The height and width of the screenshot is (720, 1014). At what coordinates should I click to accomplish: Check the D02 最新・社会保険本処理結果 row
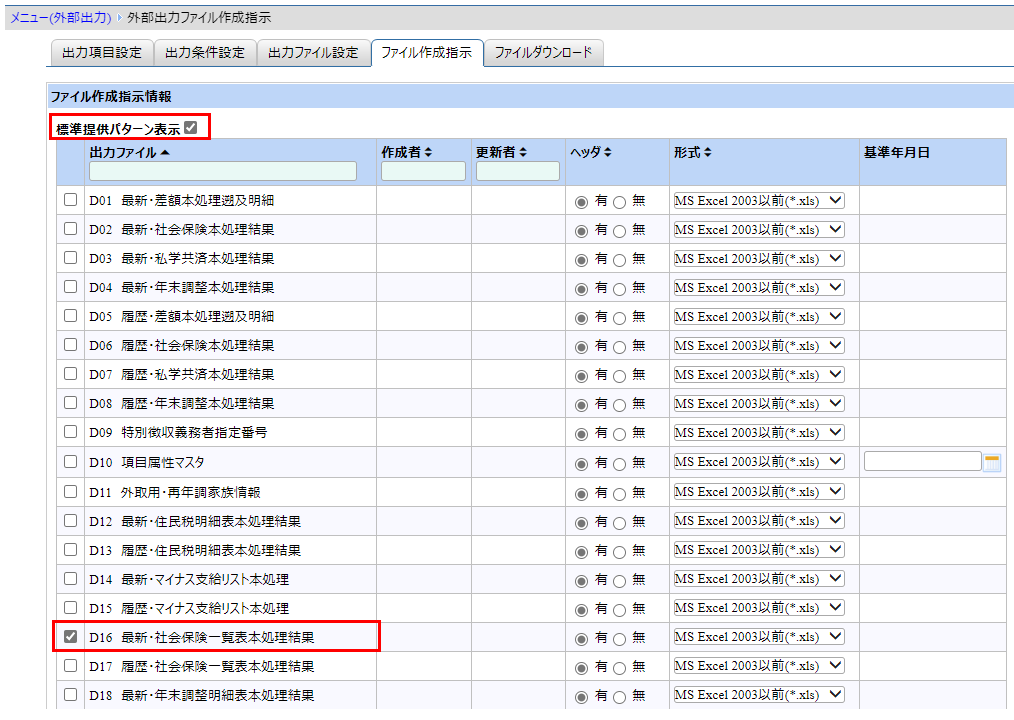70,229
